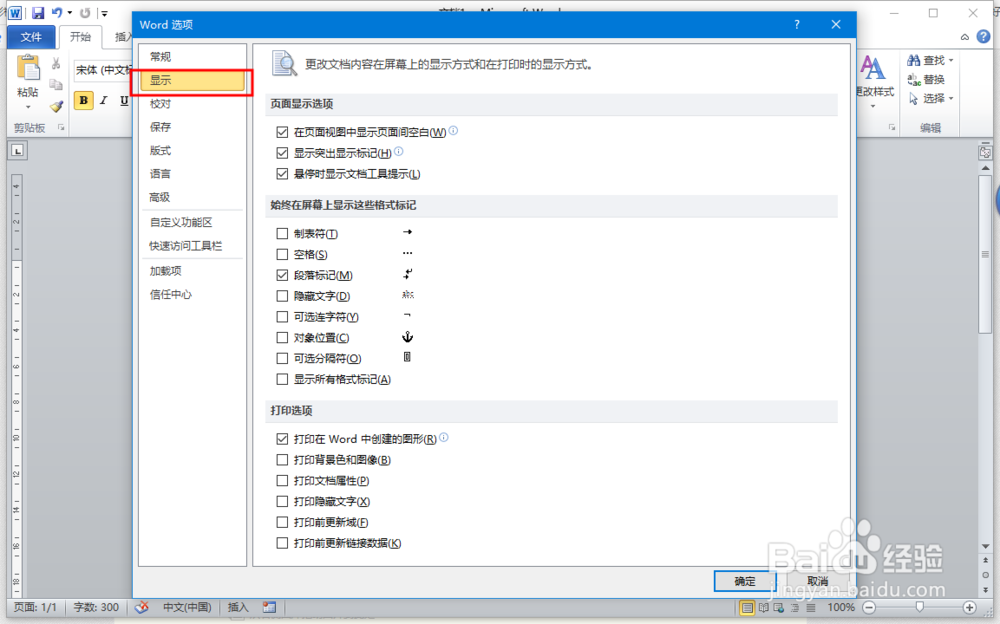Click the macro recording icon in status bar

(x=270, y=607)
